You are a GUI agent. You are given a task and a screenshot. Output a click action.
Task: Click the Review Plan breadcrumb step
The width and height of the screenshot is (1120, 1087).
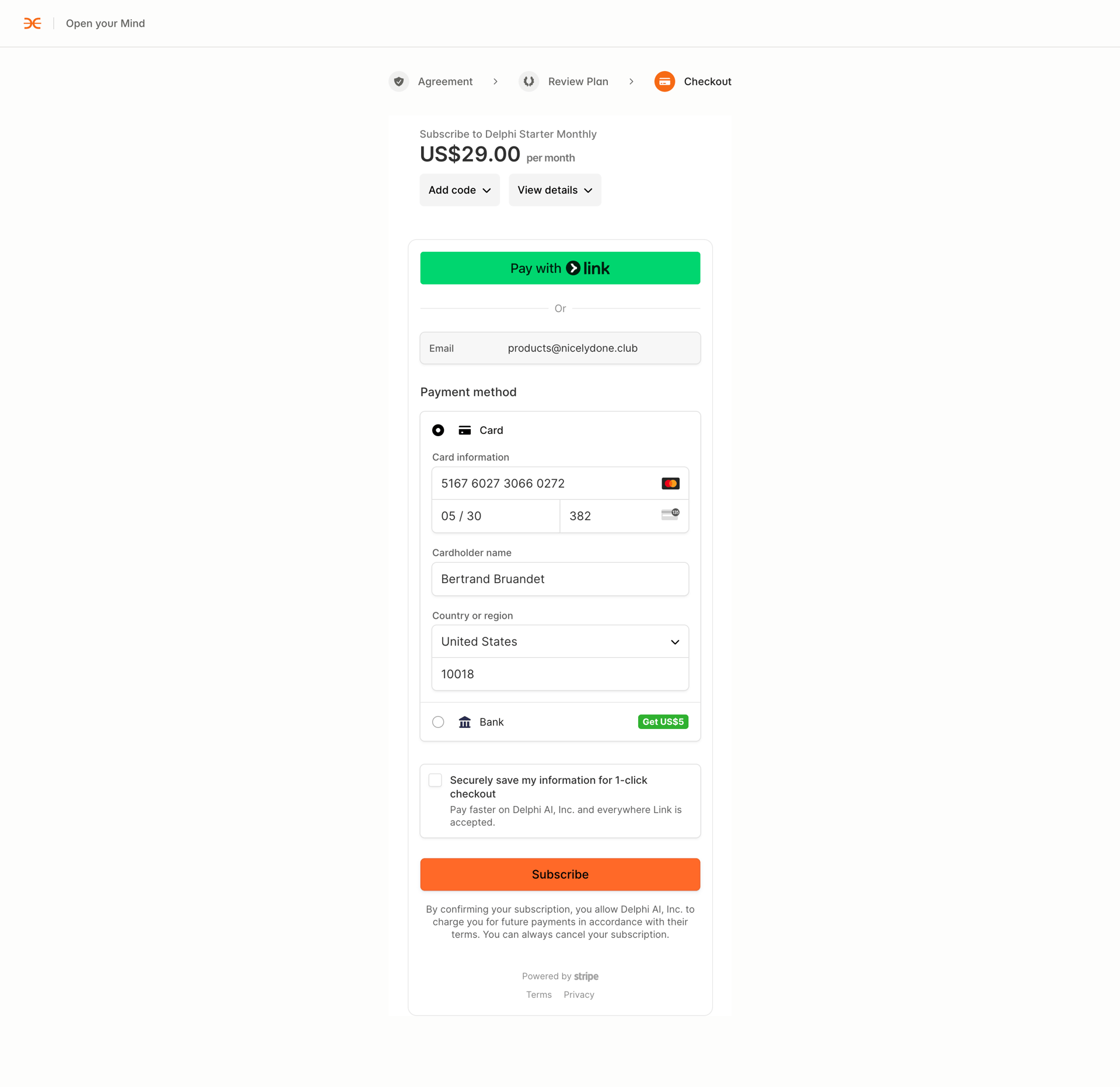click(x=578, y=82)
